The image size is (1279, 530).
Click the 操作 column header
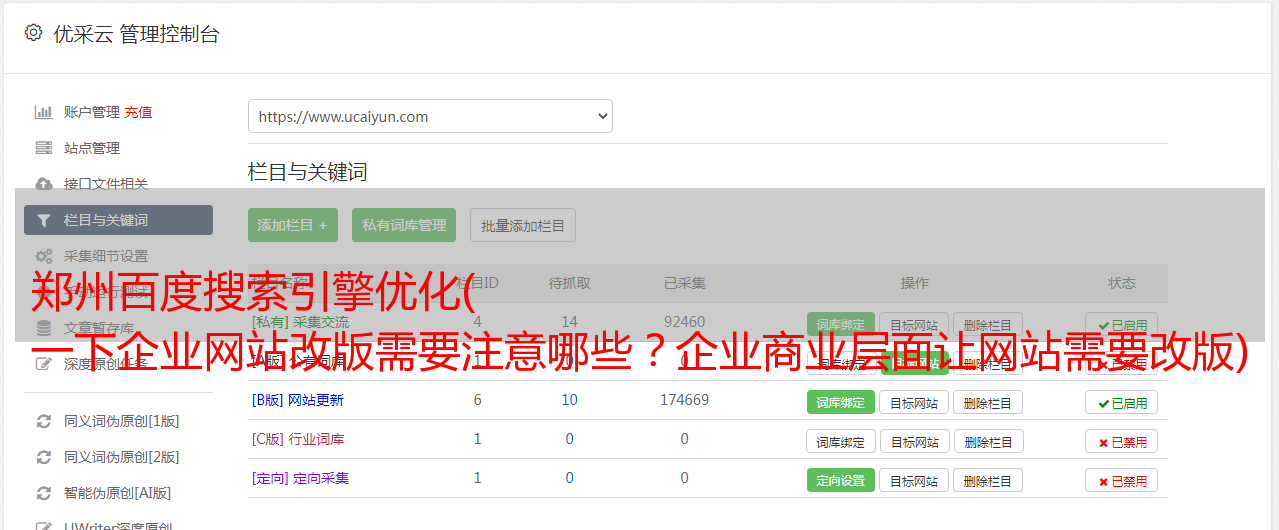click(x=914, y=283)
